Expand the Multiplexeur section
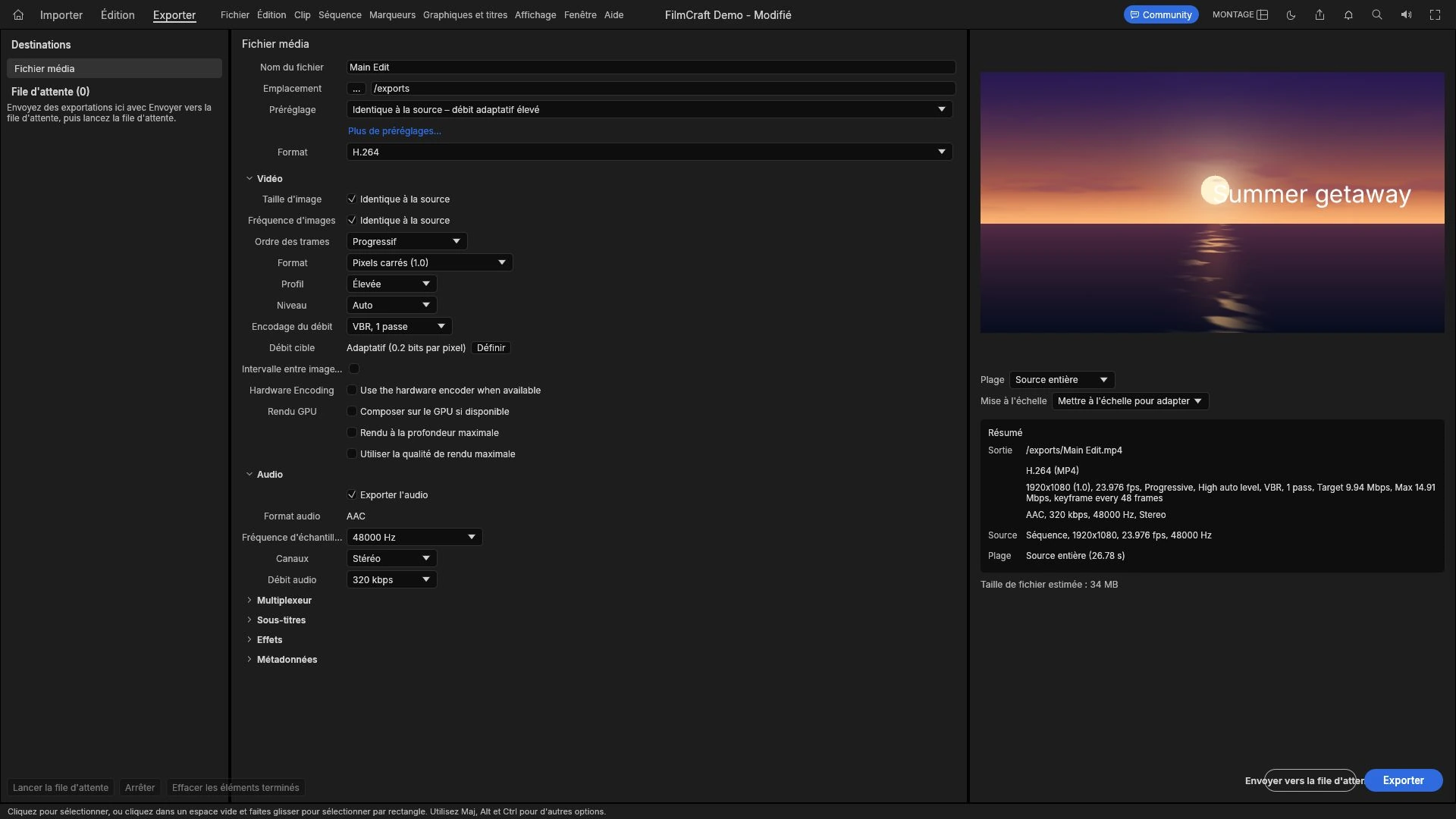Image resolution: width=1456 pixels, height=819 pixels. (x=249, y=601)
